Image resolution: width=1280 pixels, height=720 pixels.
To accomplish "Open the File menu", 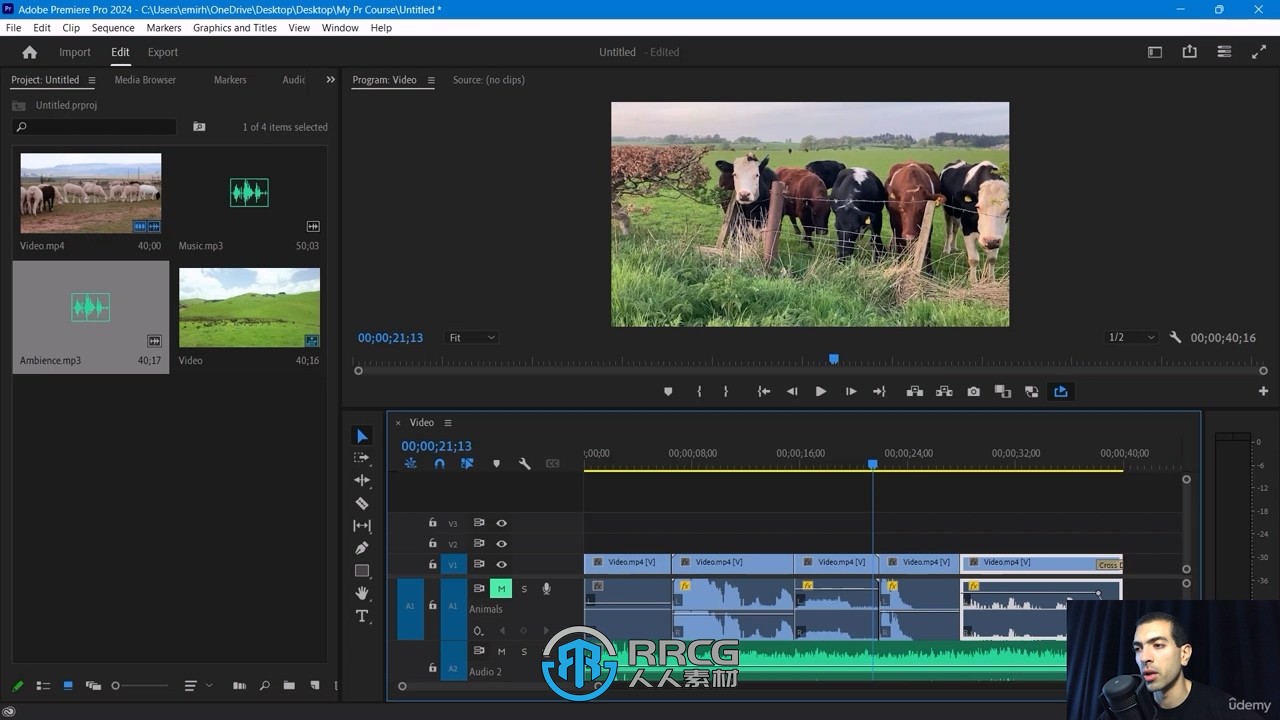I will tap(13, 28).
